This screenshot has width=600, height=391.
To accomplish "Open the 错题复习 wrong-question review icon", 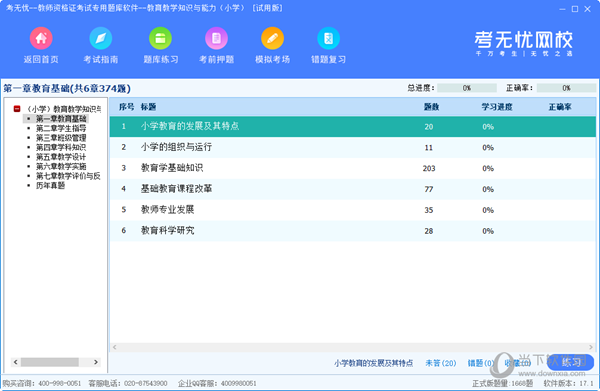I will [328, 38].
